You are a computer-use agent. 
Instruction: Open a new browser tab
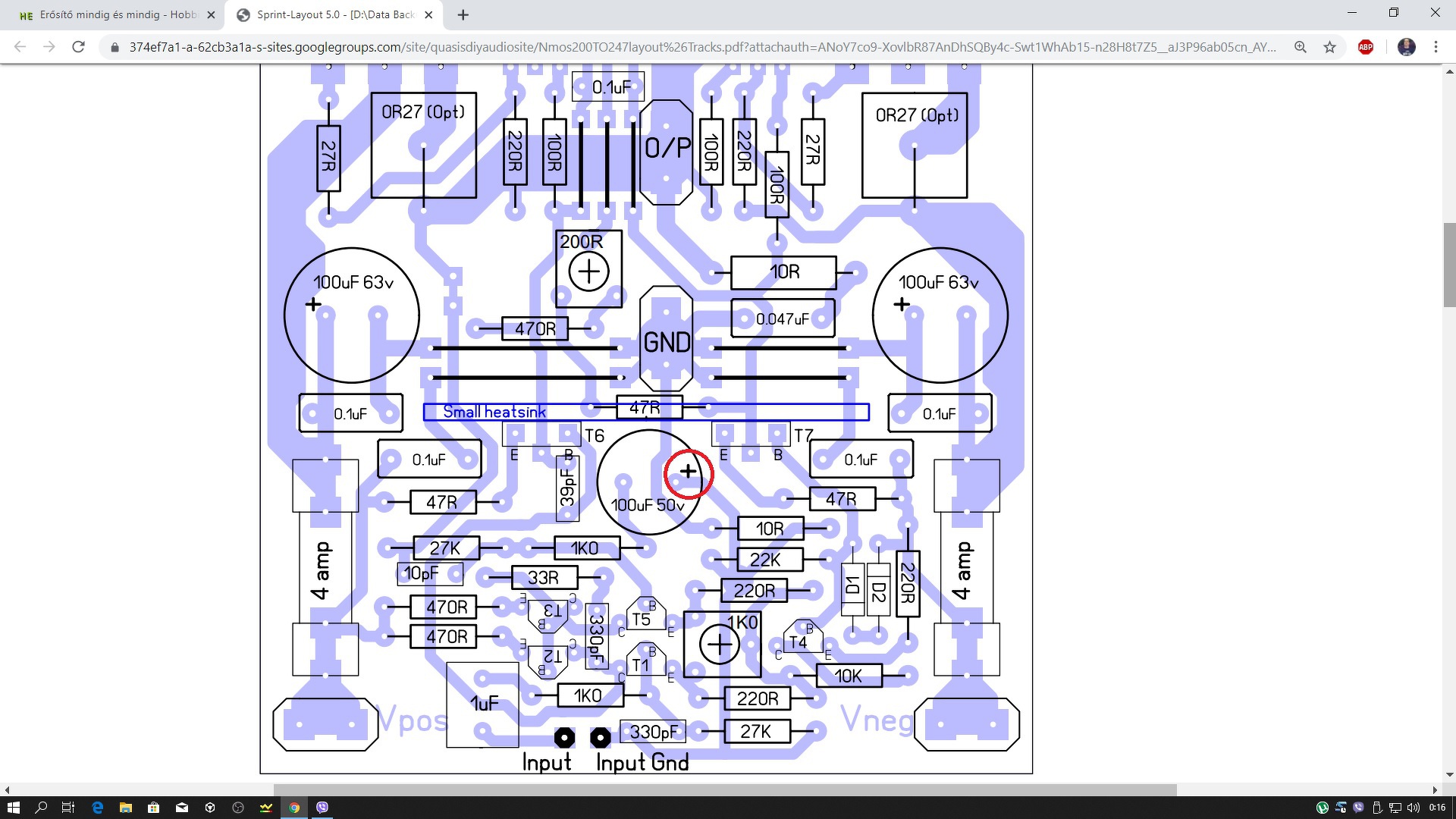[x=463, y=14]
